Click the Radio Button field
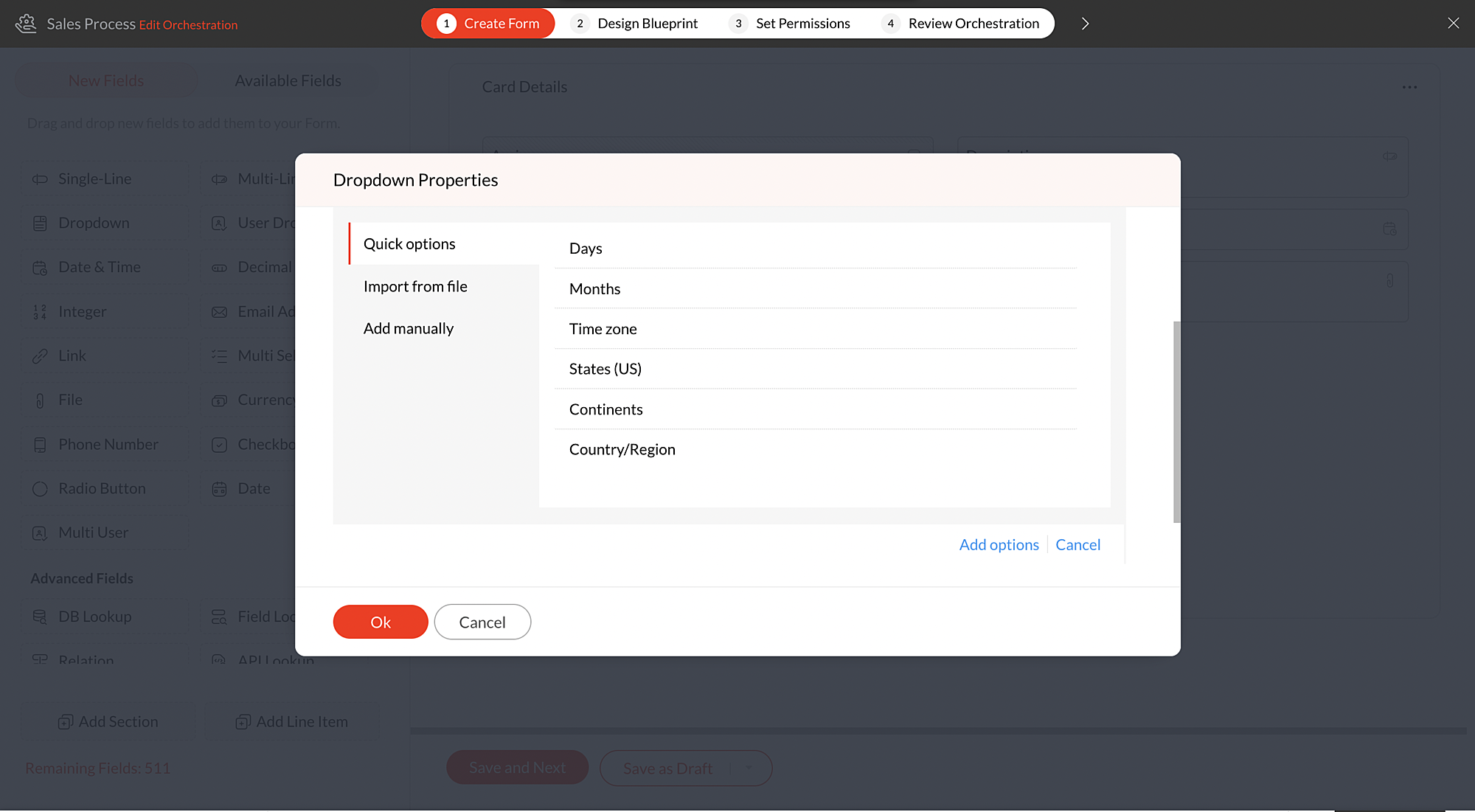 tap(103, 488)
